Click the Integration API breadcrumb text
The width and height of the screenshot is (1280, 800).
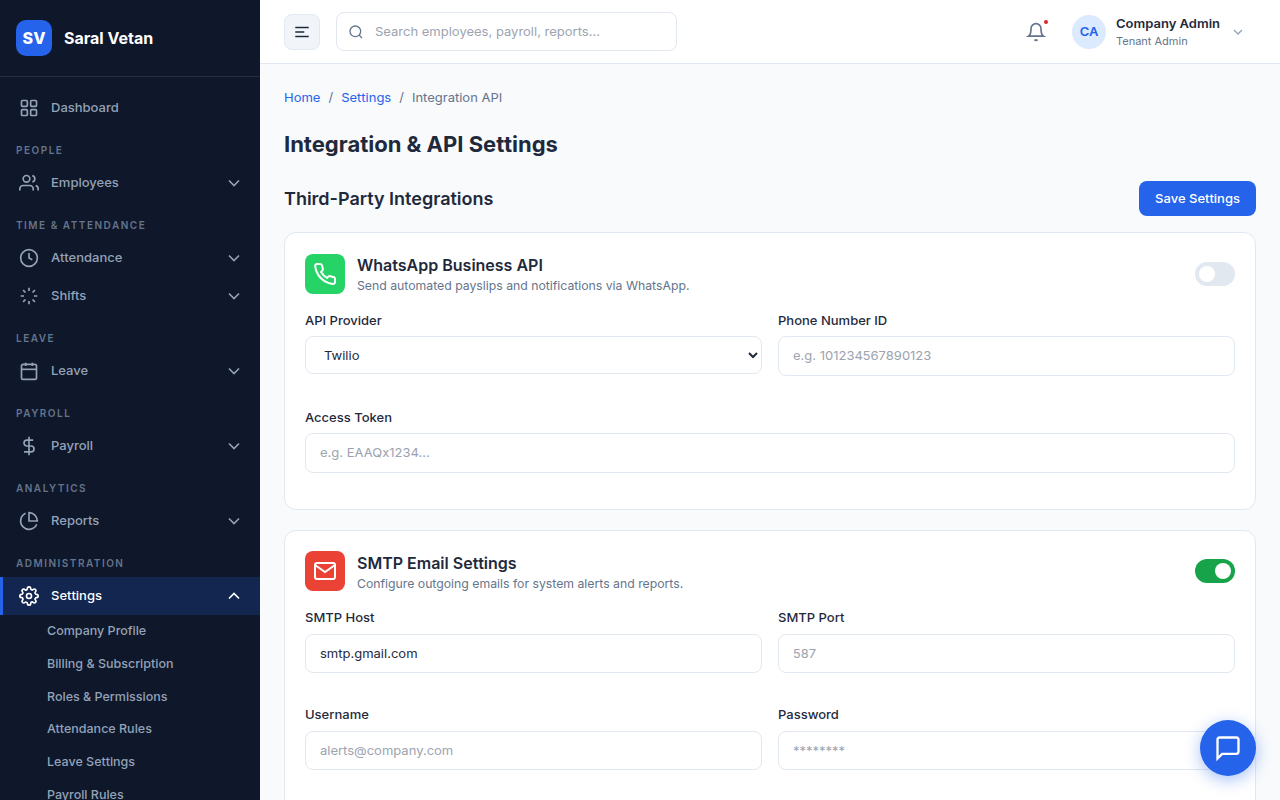457,98
